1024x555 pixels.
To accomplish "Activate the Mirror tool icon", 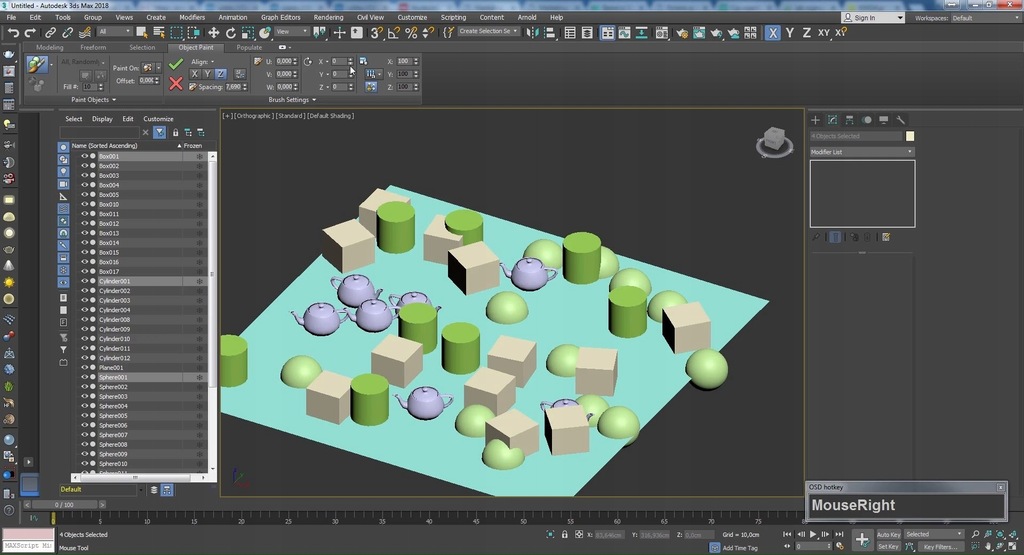I will (x=534, y=33).
